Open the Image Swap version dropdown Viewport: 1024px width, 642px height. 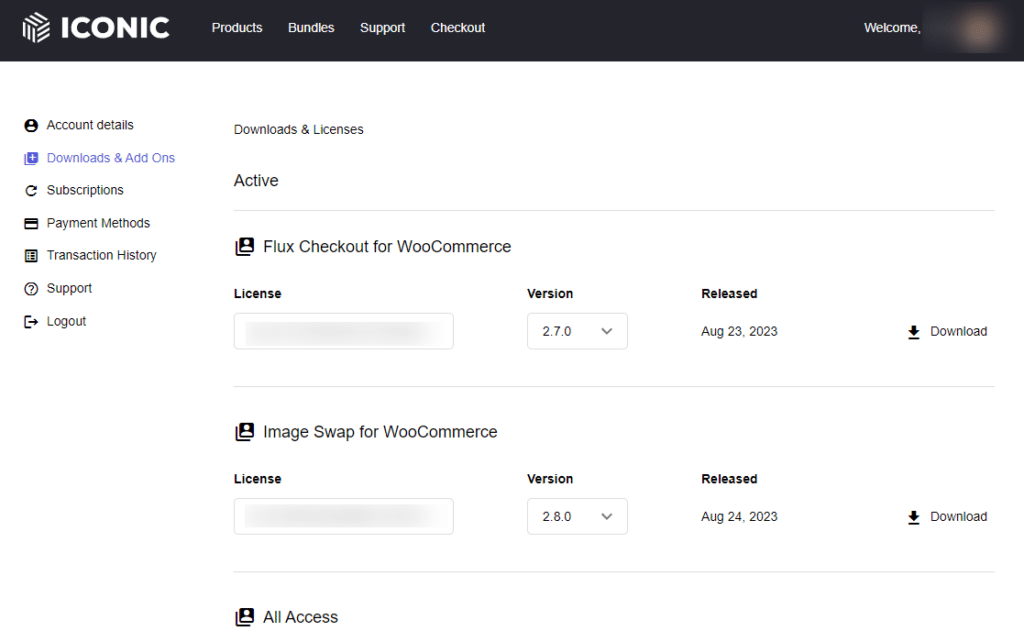click(577, 516)
